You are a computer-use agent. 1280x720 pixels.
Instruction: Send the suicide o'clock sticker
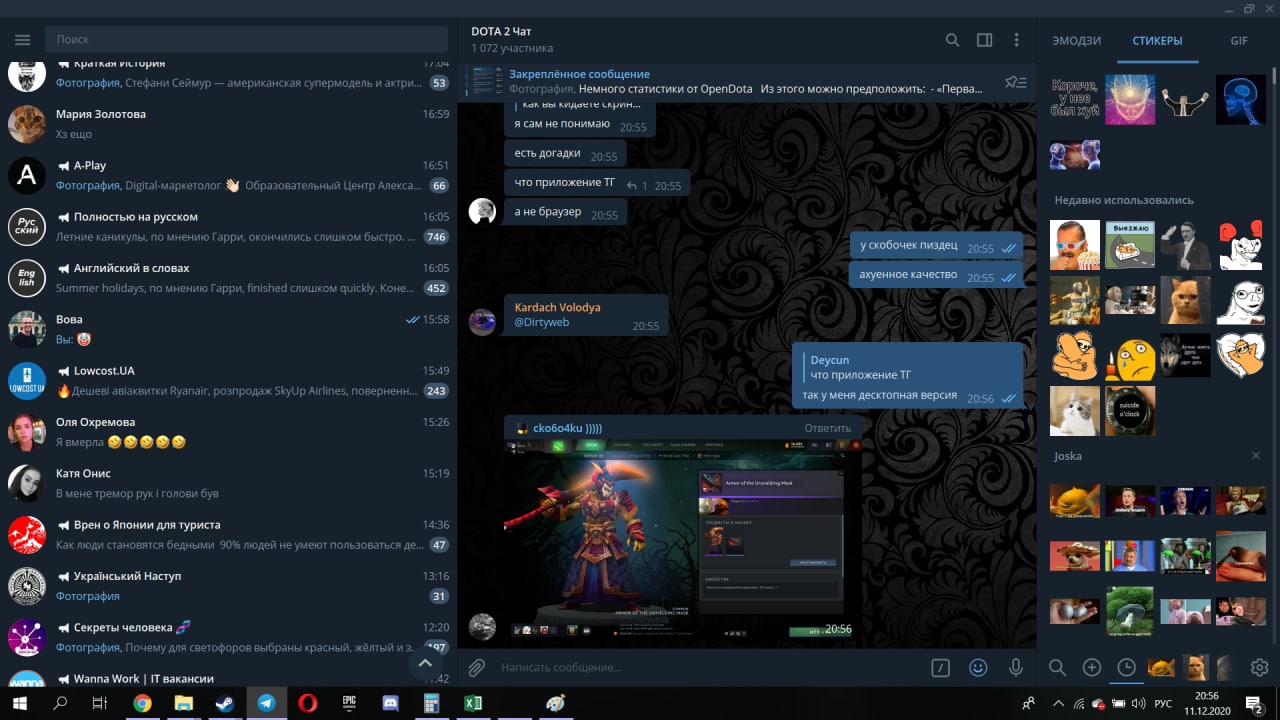(x=1130, y=410)
